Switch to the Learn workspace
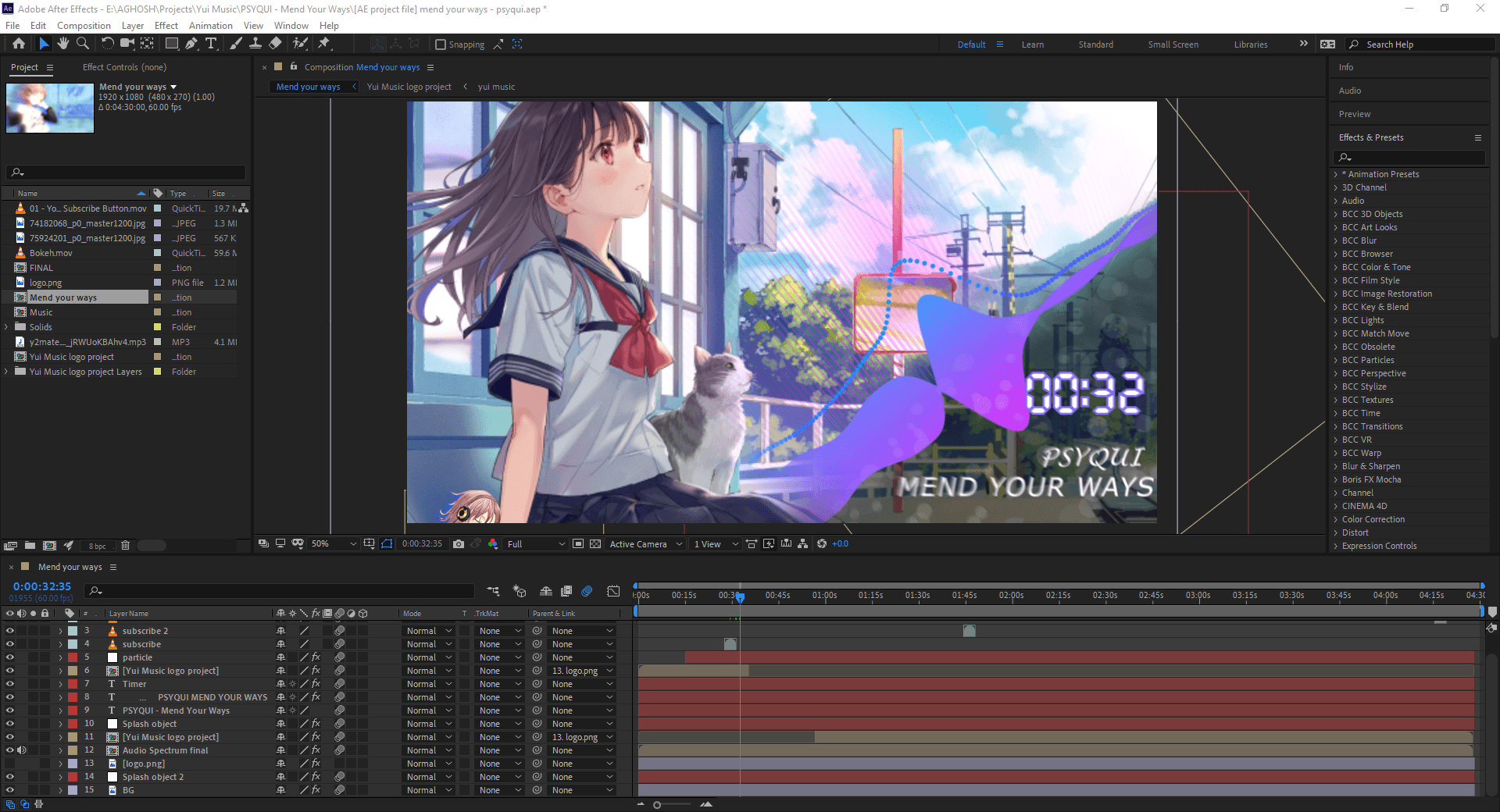The image size is (1500, 812). click(1033, 45)
